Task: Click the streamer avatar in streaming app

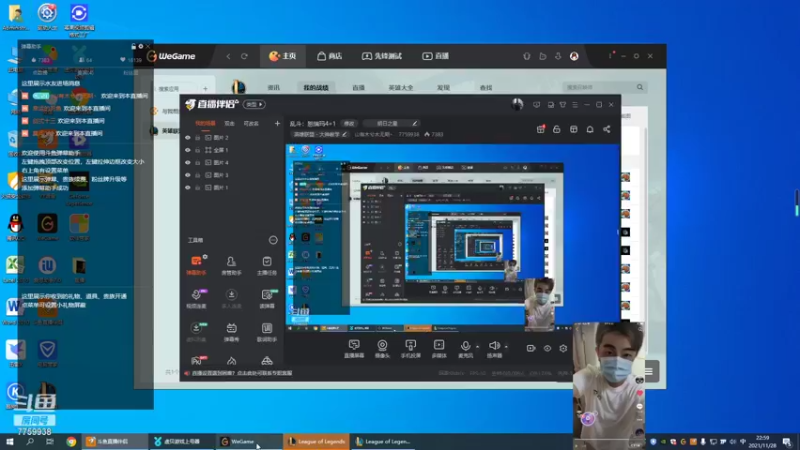Action: 517,104
